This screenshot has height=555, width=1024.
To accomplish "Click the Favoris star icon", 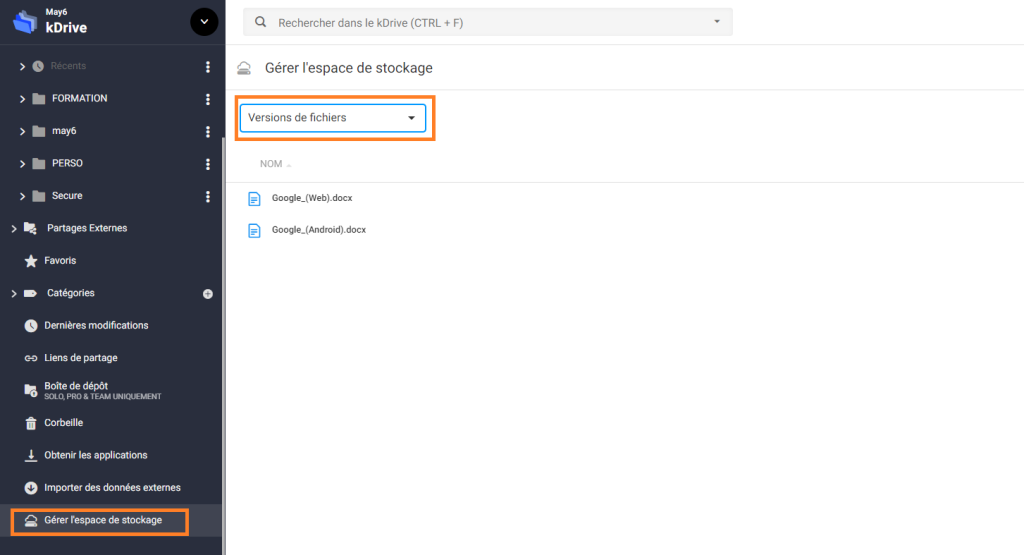I will [x=31, y=261].
